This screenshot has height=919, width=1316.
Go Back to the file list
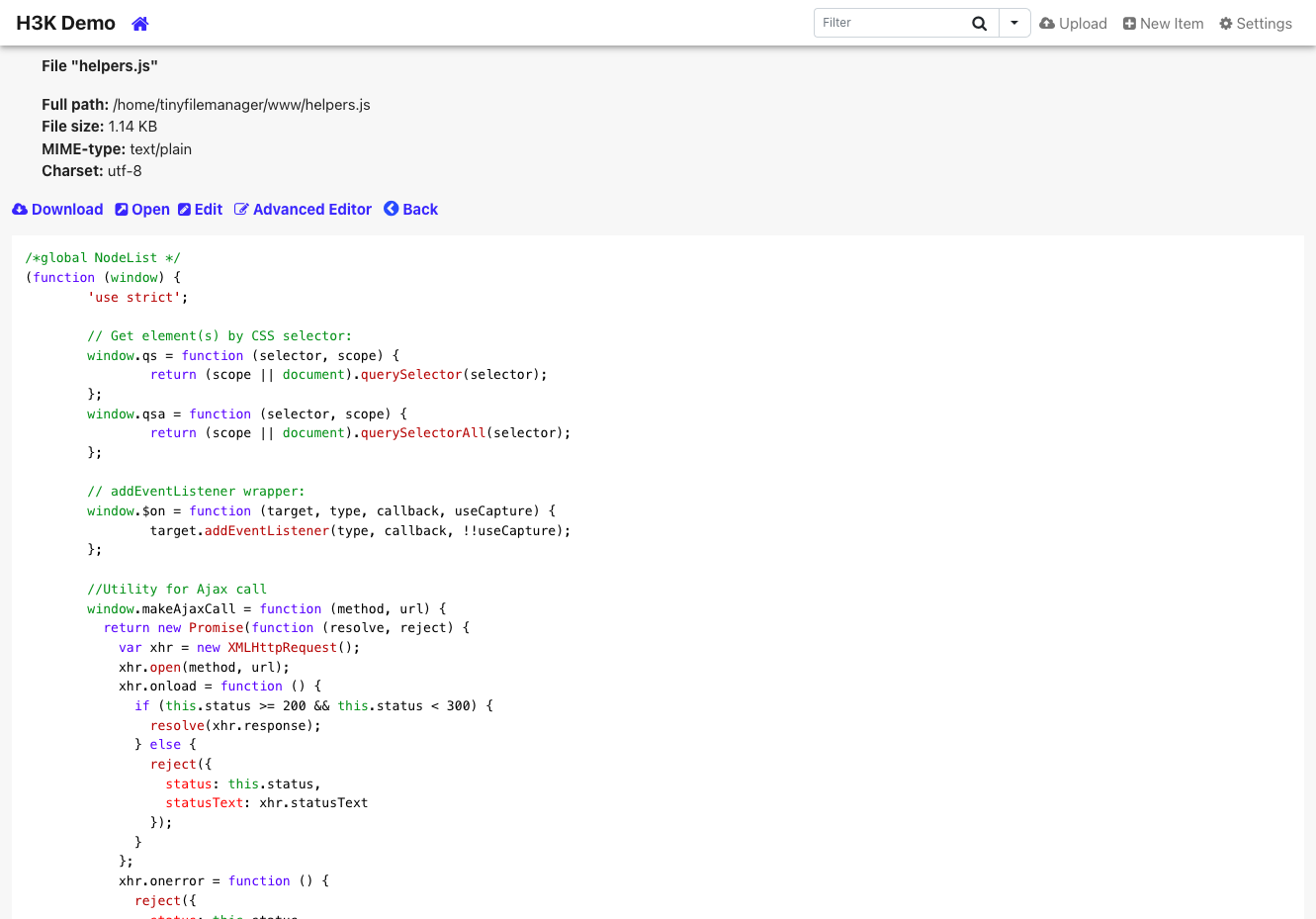pyautogui.click(x=410, y=210)
